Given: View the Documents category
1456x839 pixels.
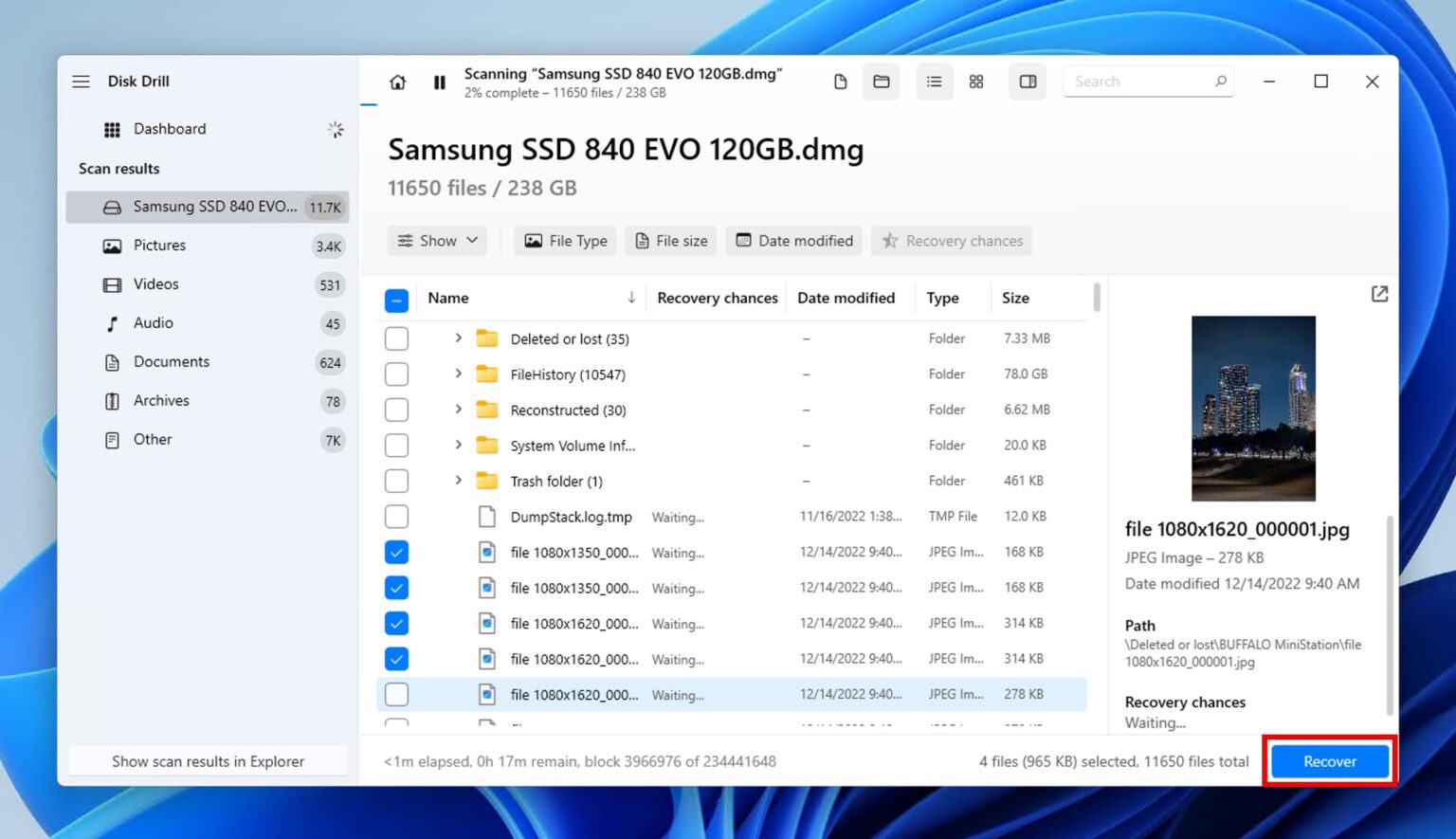Looking at the screenshot, I should coord(171,361).
